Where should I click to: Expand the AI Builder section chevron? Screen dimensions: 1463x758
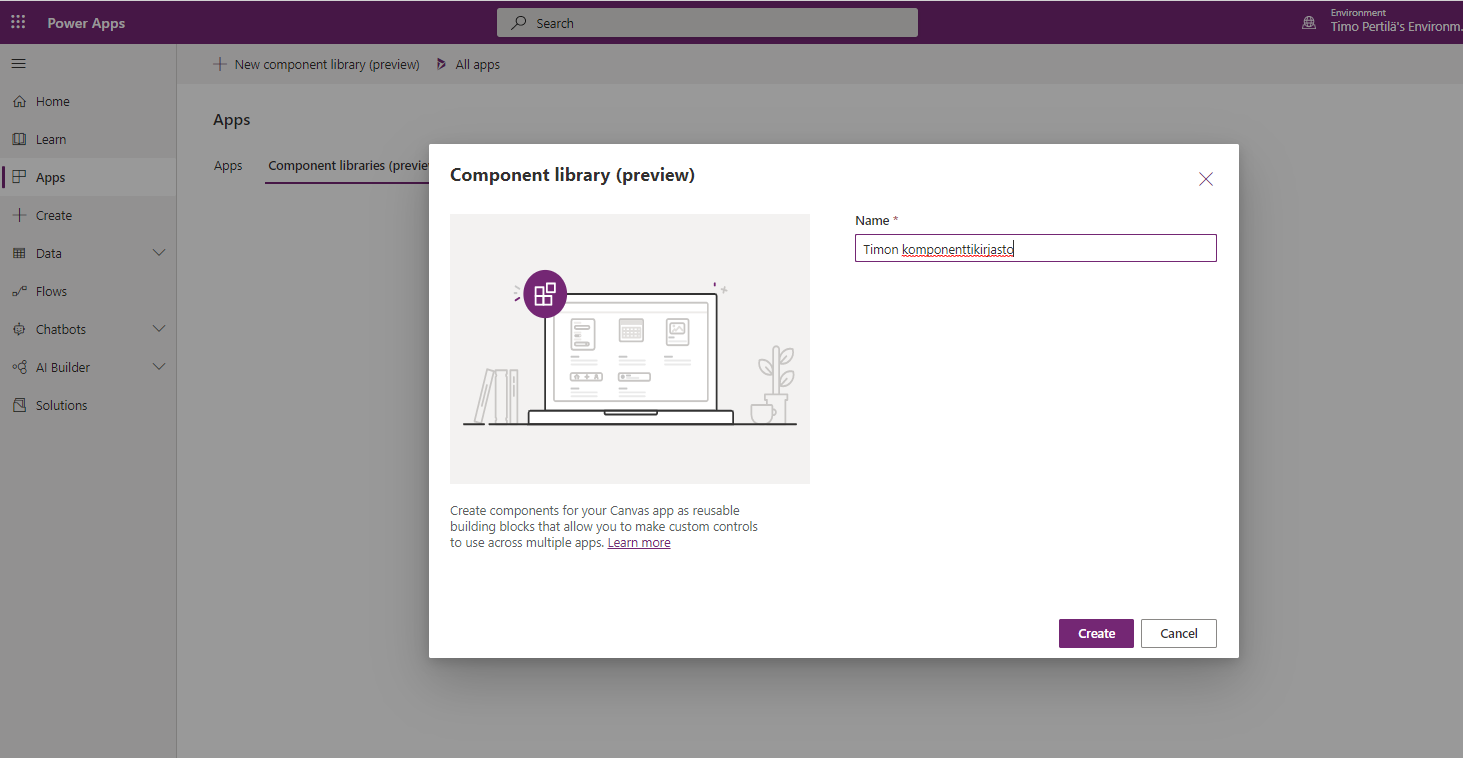tap(158, 367)
